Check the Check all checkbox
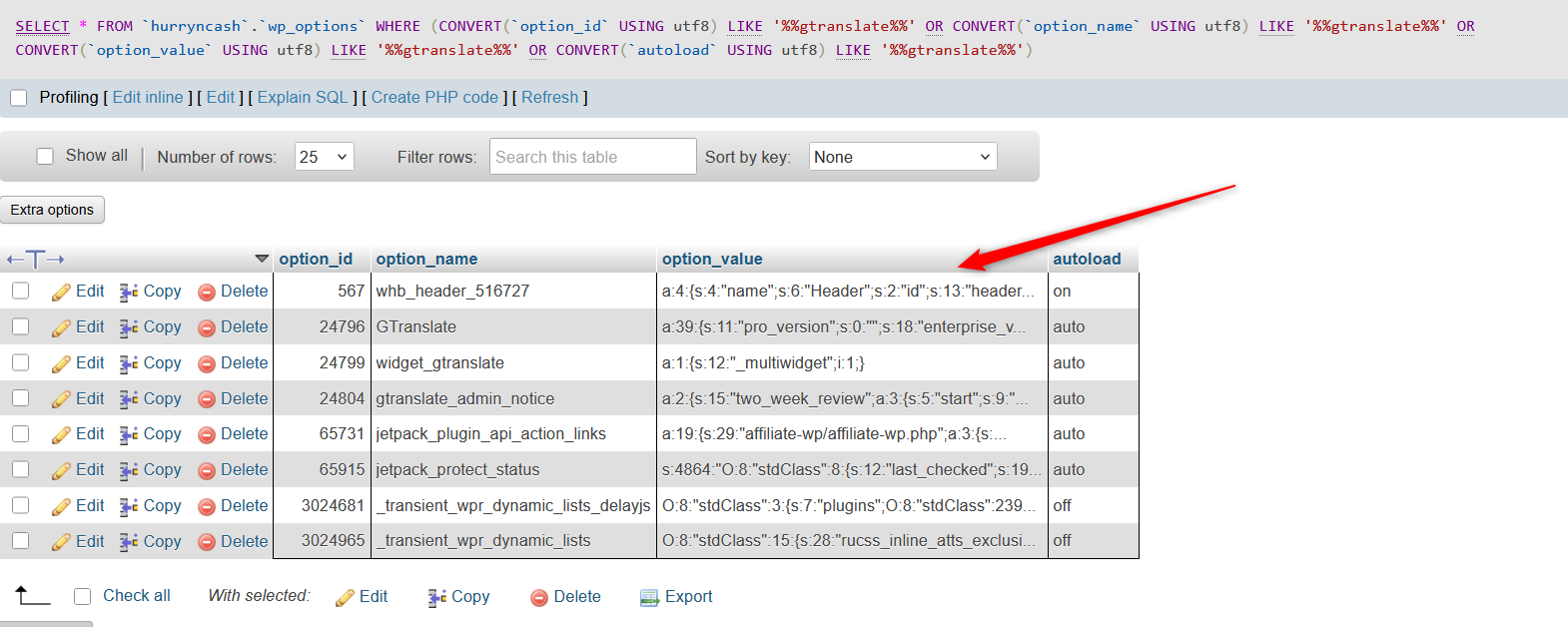The image size is (1568, 627). click(83, 596)
